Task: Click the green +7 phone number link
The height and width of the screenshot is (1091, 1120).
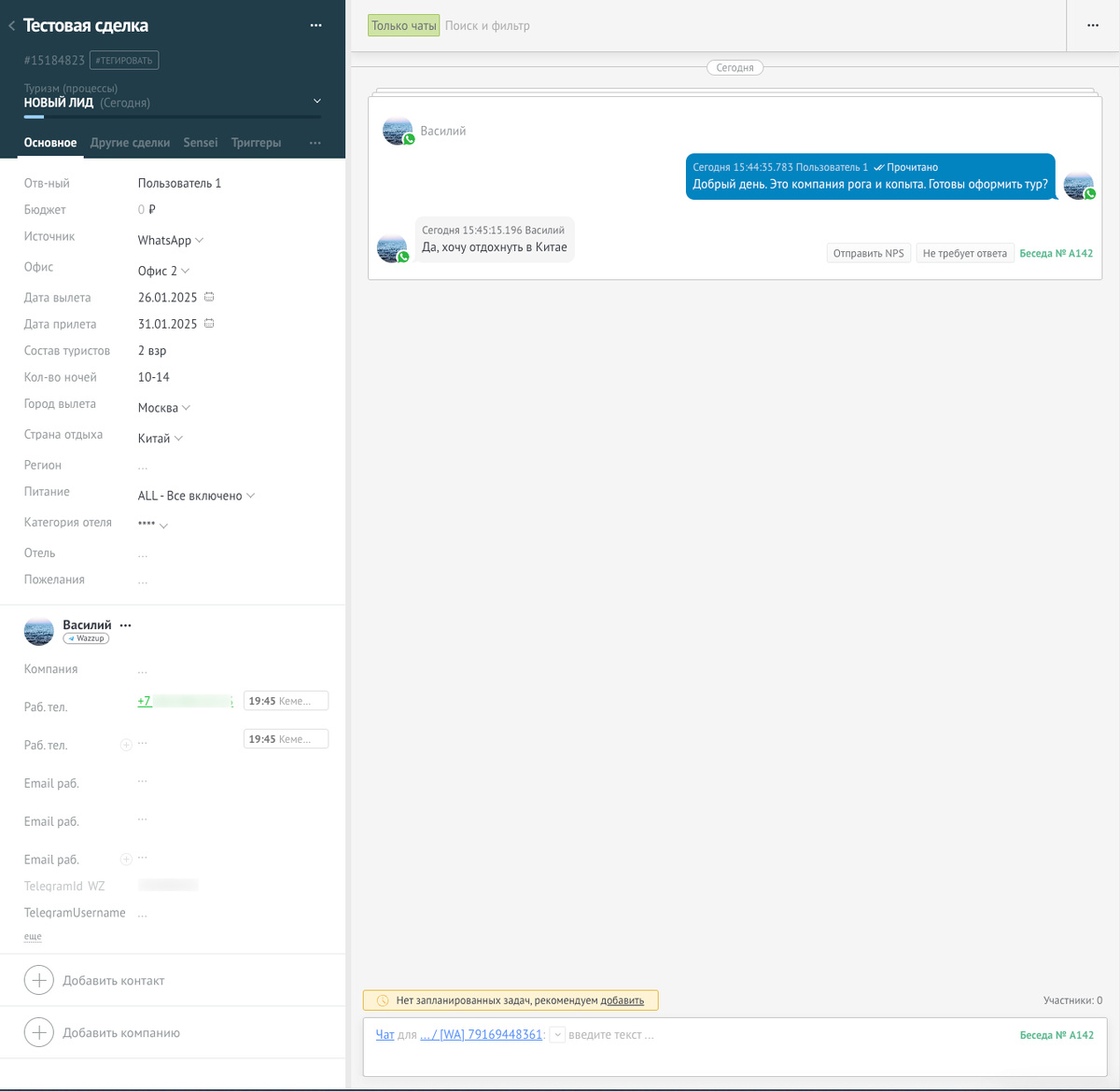Action: coord(185,701)
